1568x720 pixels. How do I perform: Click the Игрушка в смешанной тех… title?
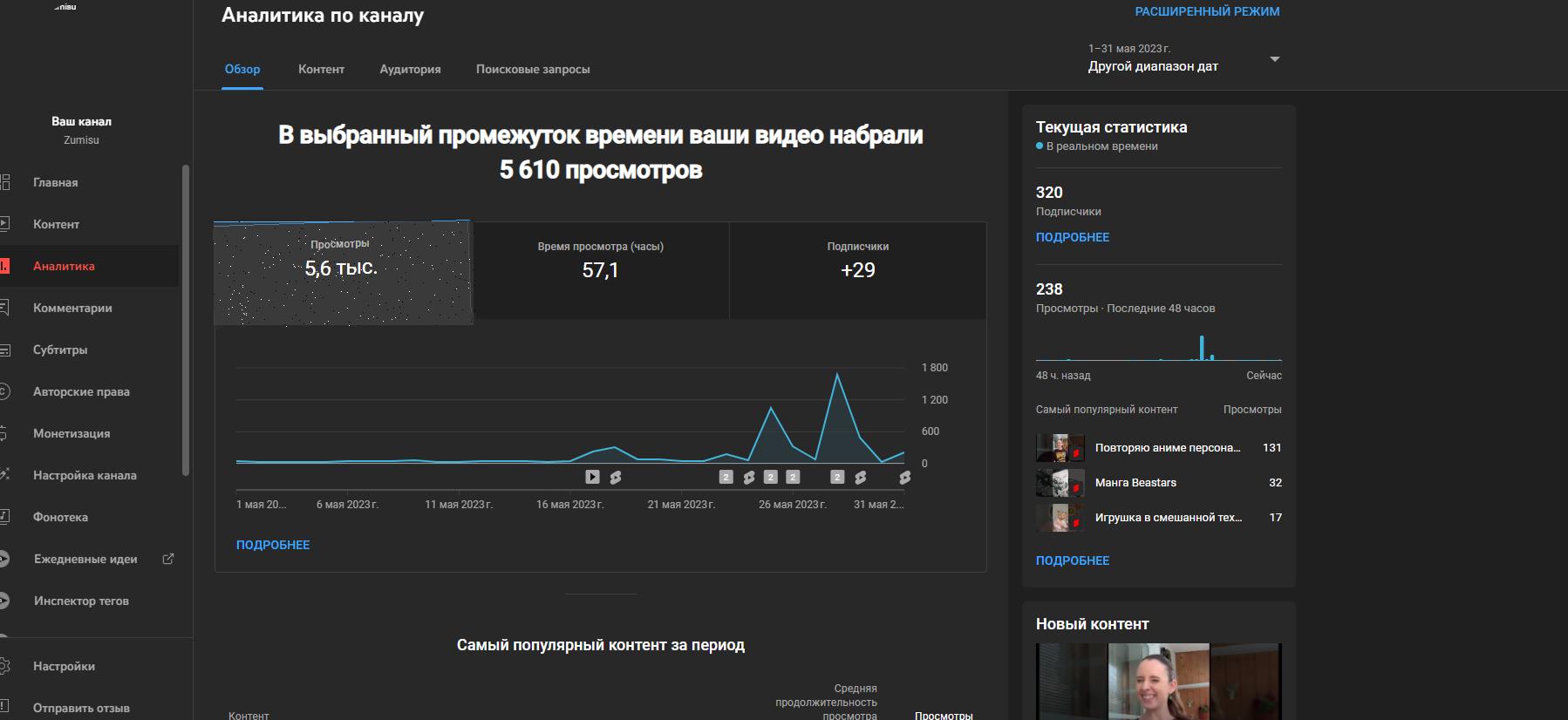coord(1169,517)
